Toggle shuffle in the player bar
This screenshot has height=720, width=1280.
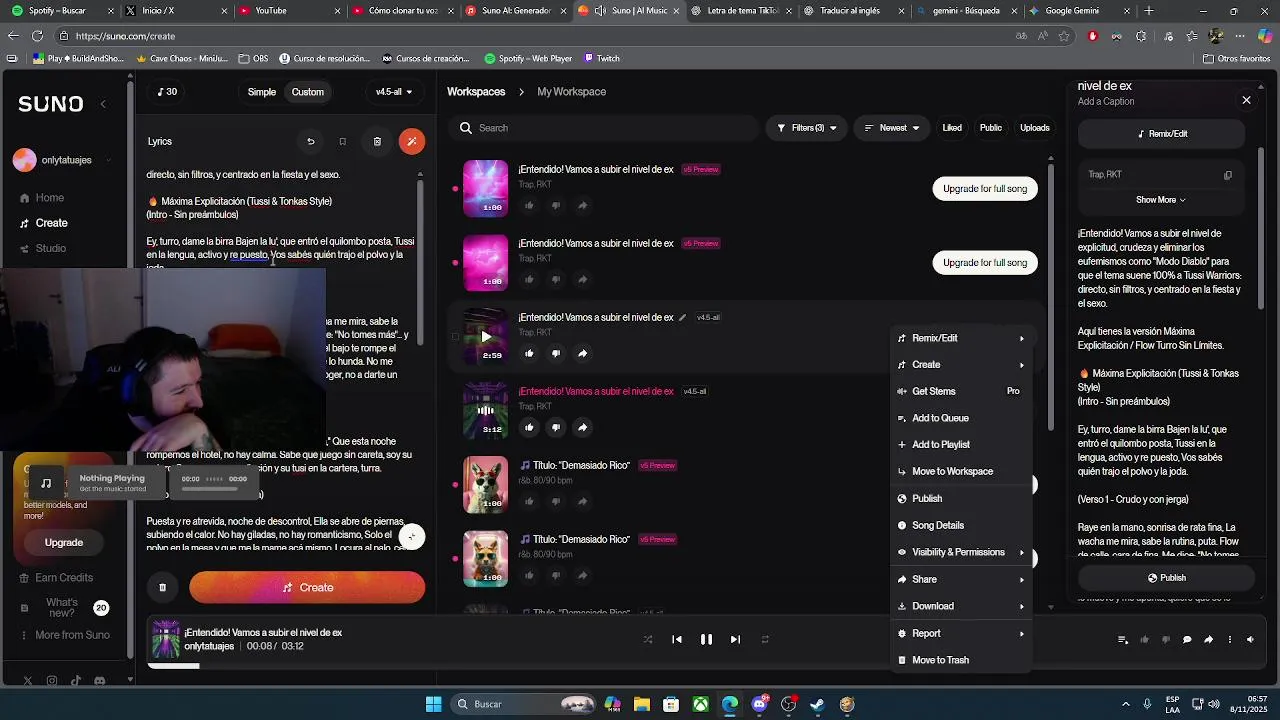(x=648, y=640)
